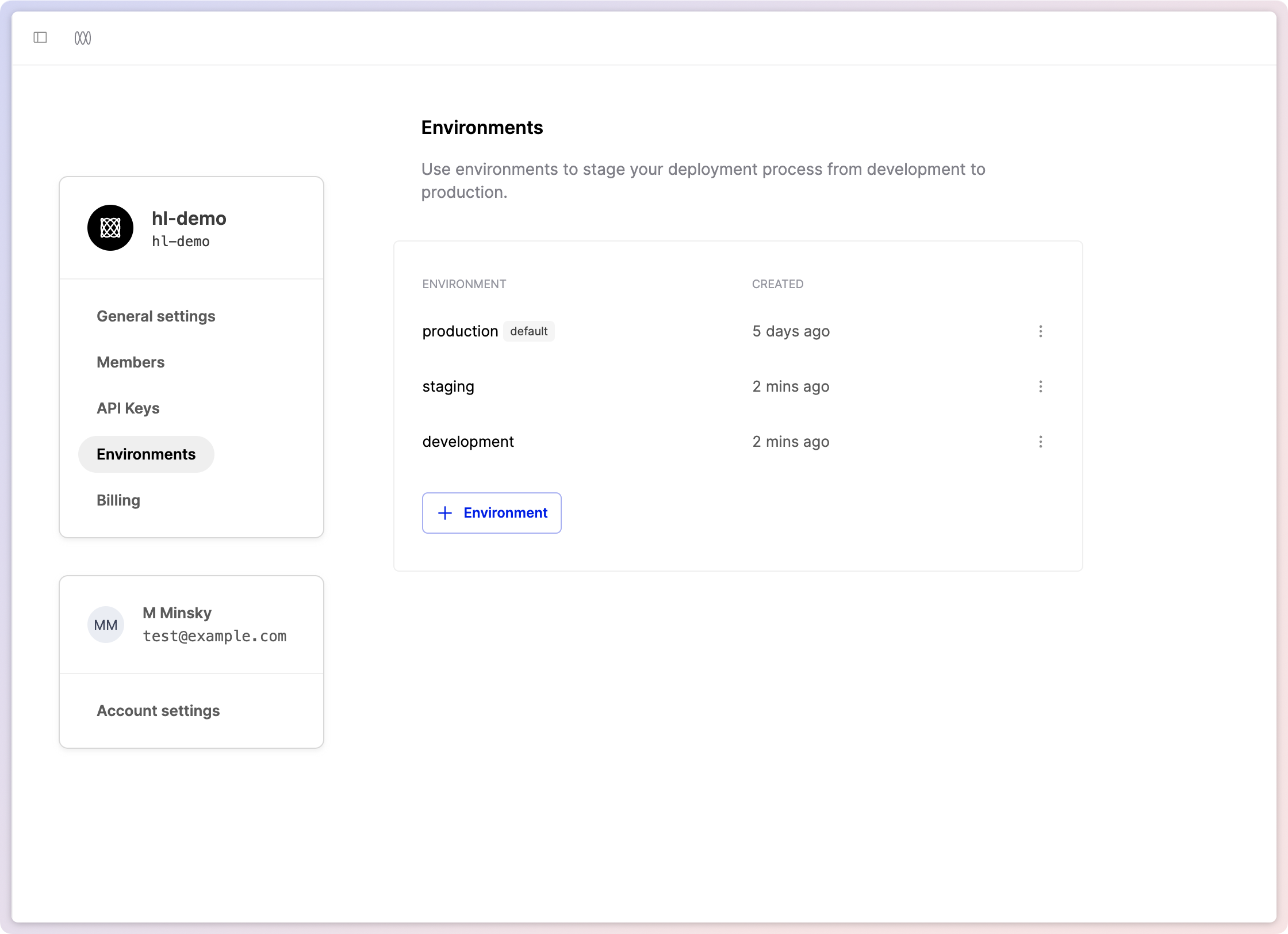Click the M Minsky user name

177,613
